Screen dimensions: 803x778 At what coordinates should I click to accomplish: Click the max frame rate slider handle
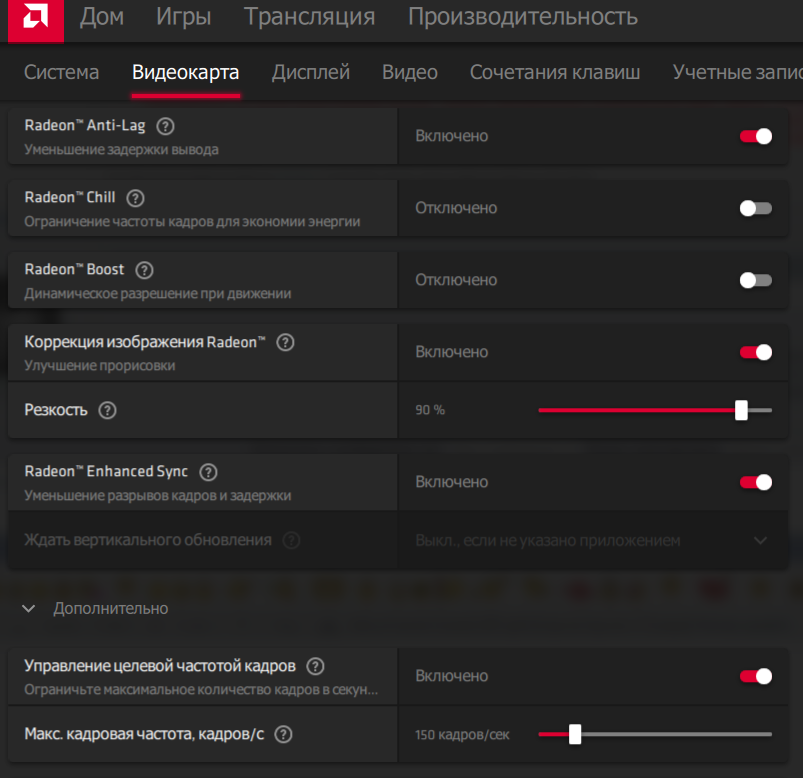point(575,734)
